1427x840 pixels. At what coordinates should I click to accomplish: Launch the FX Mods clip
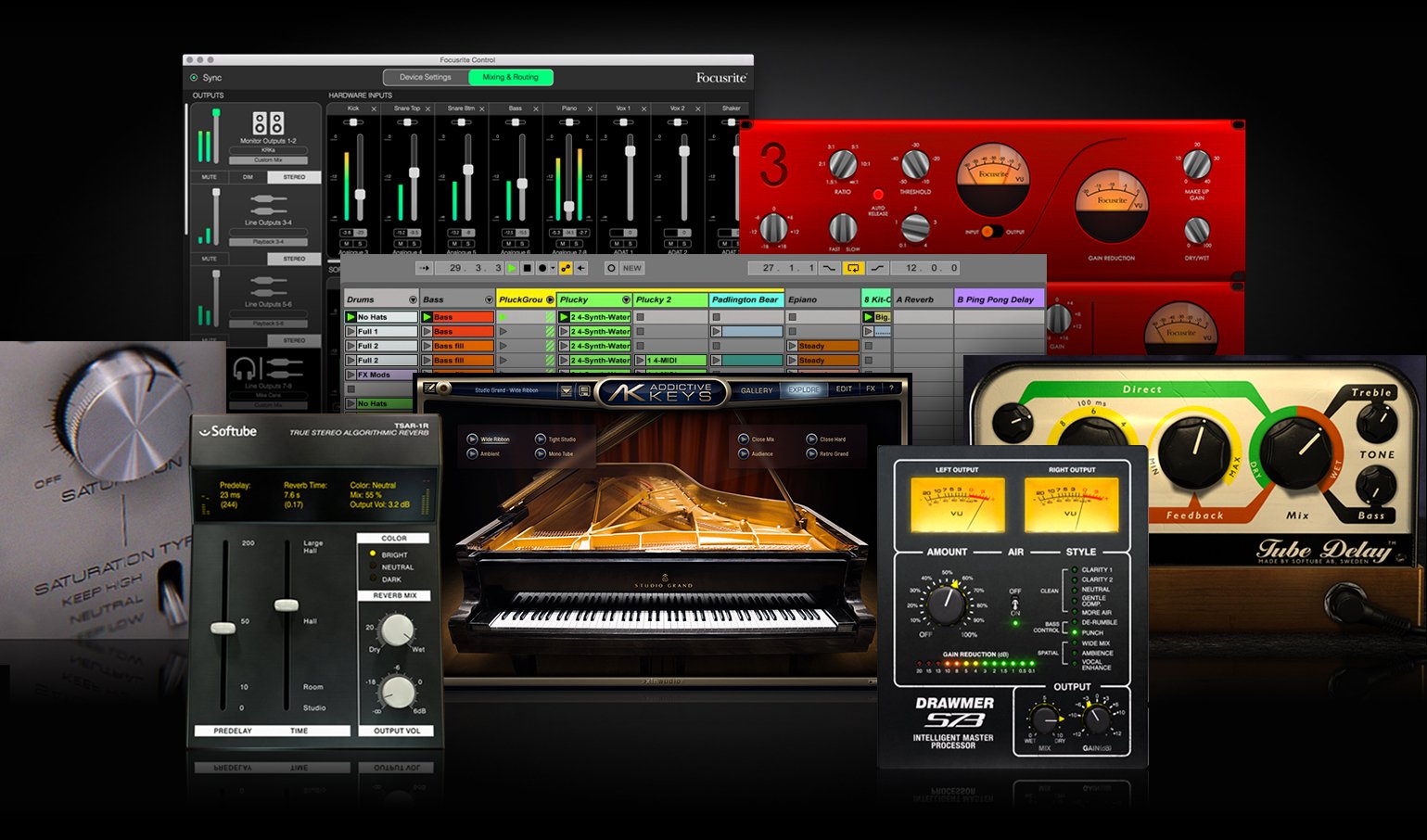pyautogui.click(x=350, y=375)
